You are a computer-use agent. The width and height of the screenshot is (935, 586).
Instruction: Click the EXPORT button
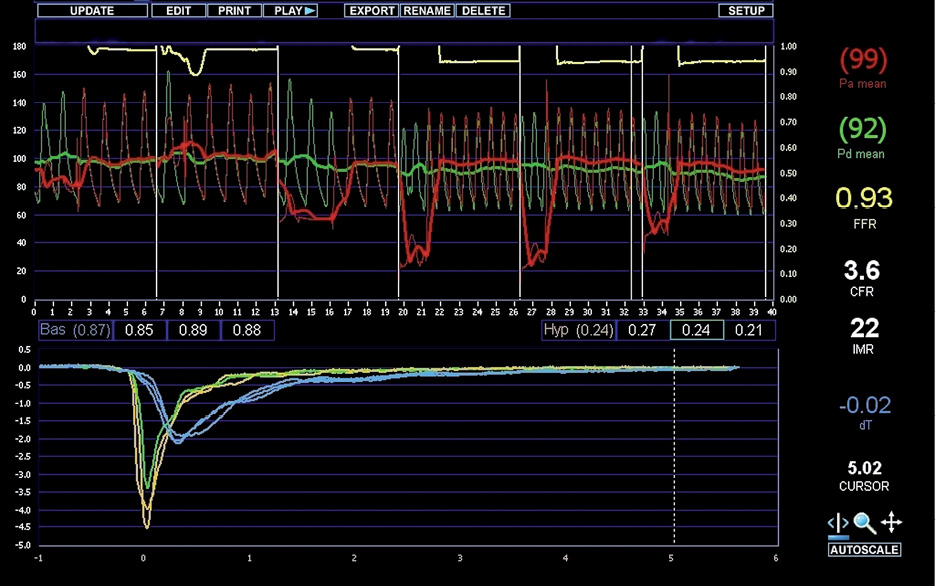(x=371, y=11)
